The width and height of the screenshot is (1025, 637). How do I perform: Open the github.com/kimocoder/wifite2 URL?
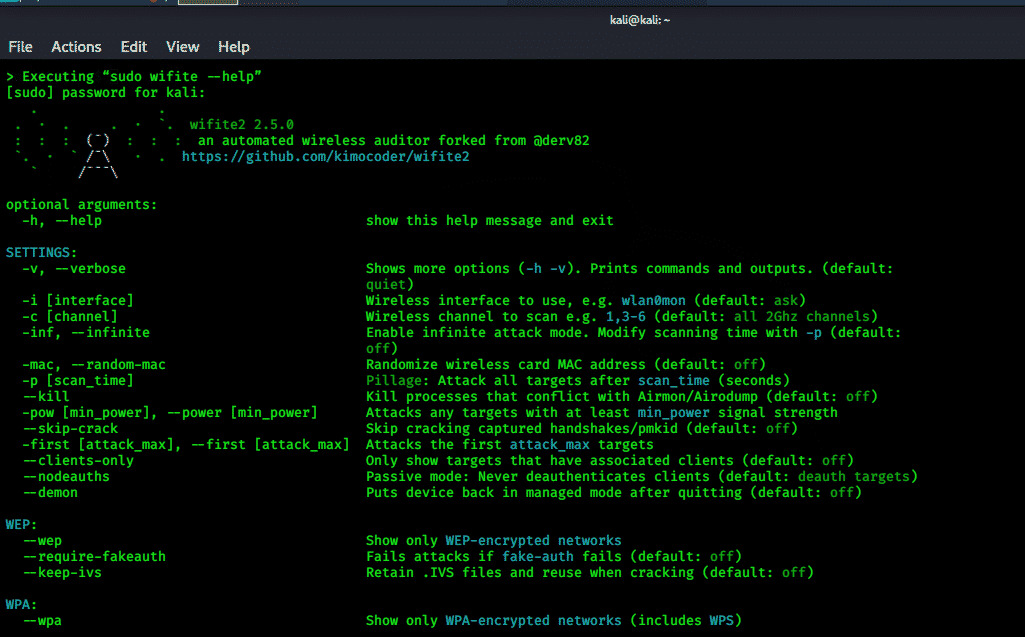tap(326, 156)
